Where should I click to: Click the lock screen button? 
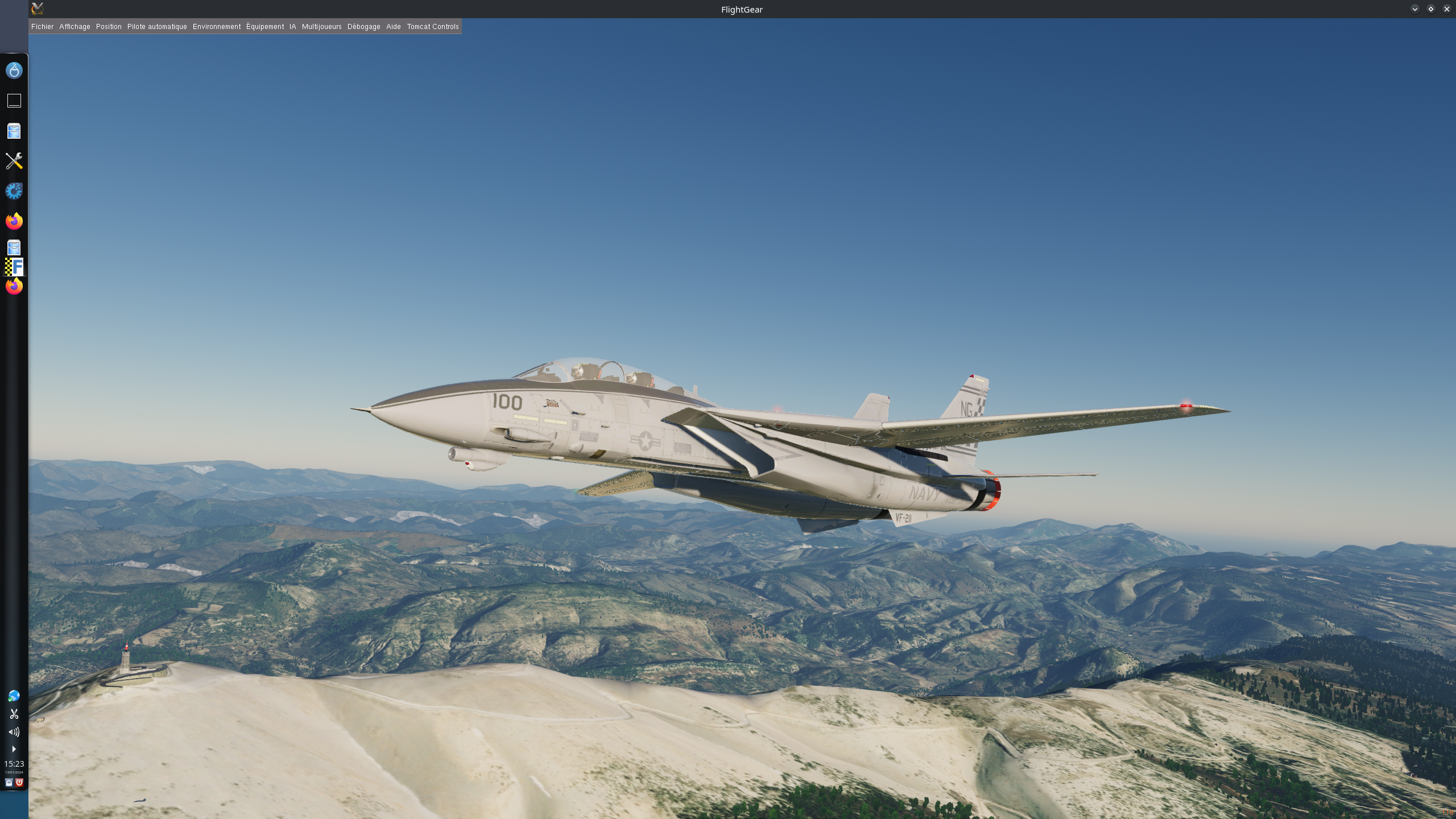coord(9,783)
